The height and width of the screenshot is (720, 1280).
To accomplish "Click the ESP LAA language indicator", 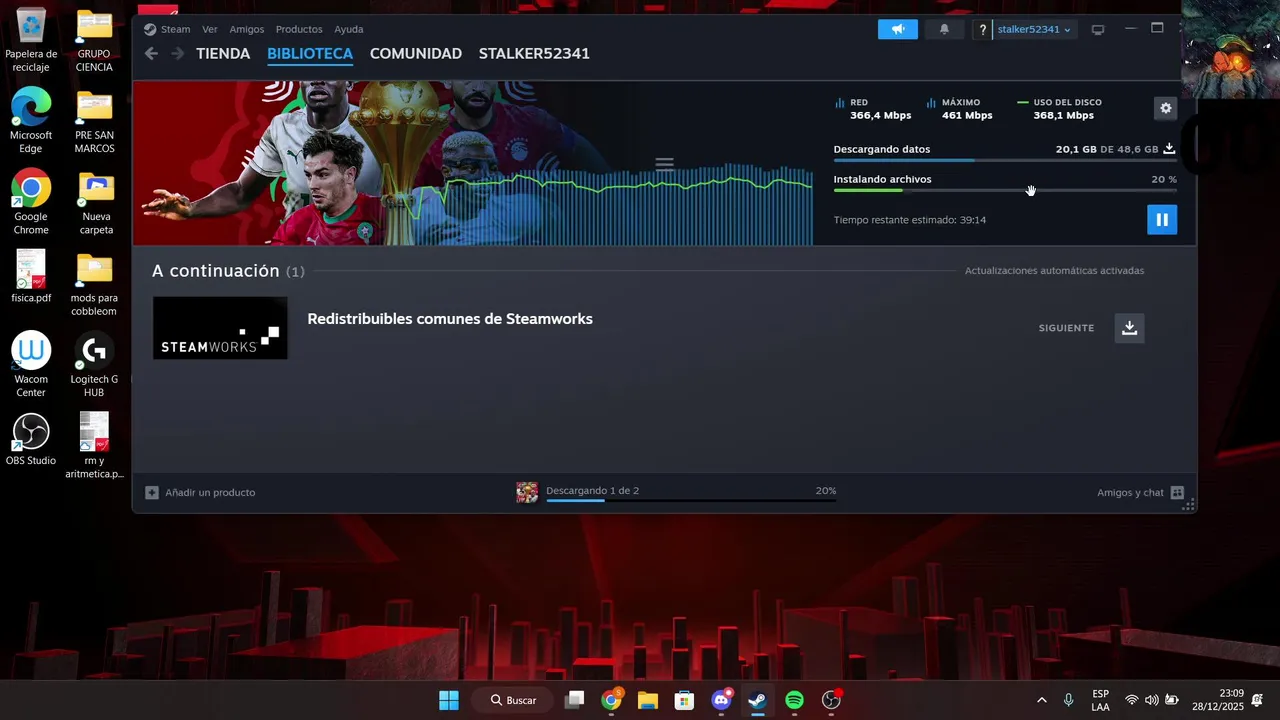I will tap(1100, 700).
